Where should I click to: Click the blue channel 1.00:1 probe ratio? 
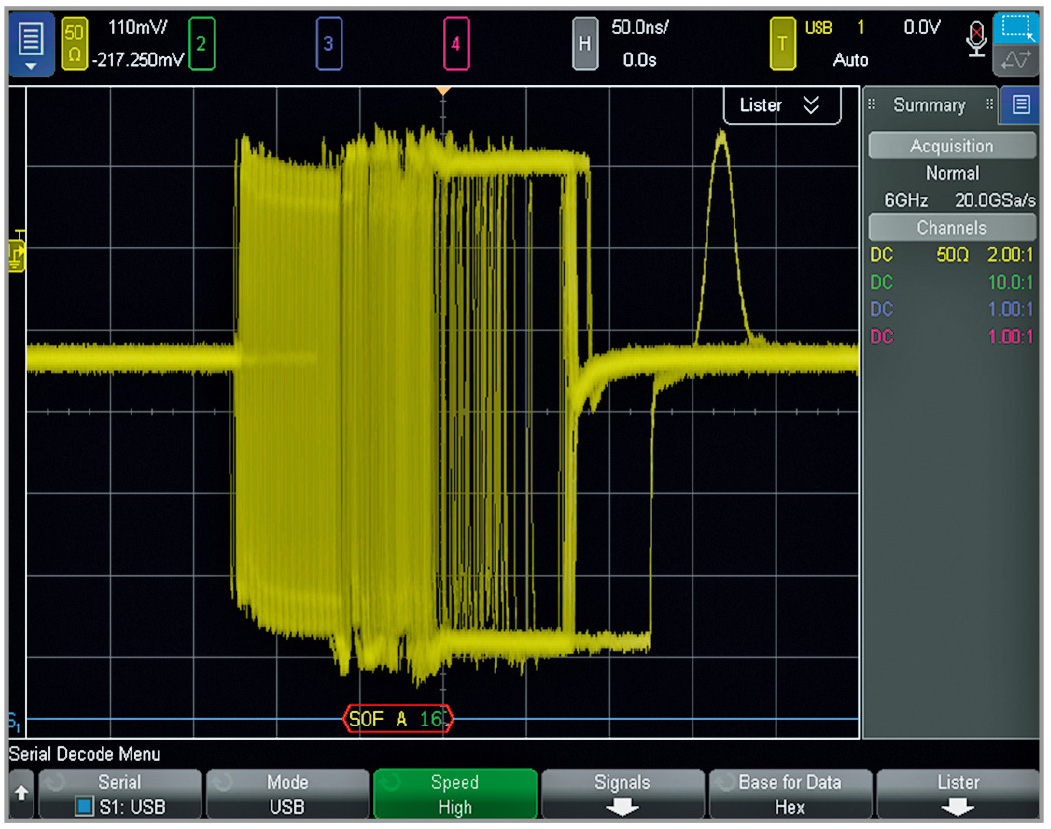(x=1010, y=309)
